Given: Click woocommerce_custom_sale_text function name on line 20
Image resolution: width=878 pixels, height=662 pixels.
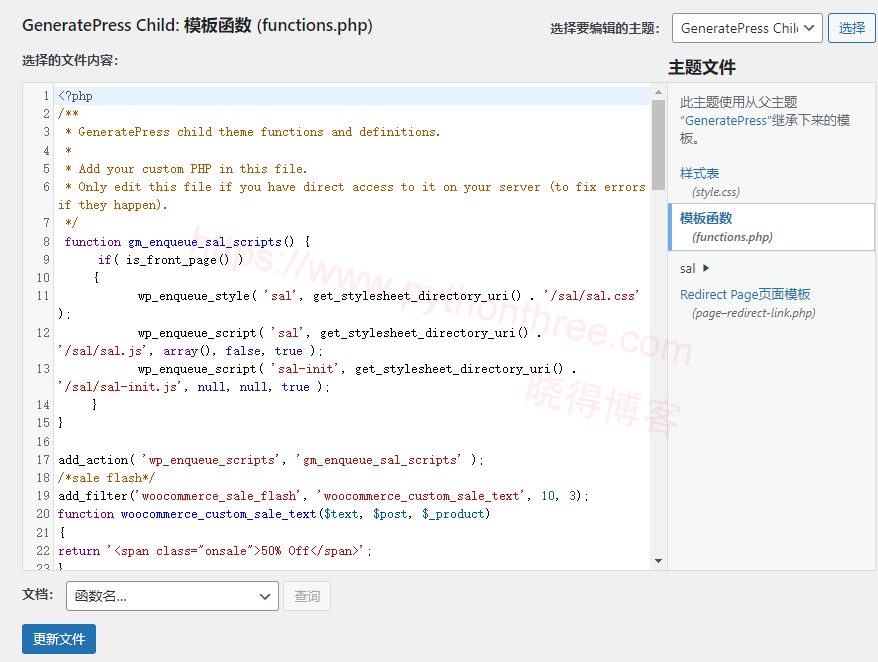Looking at the screenshot, I should (x=218, y=514).
